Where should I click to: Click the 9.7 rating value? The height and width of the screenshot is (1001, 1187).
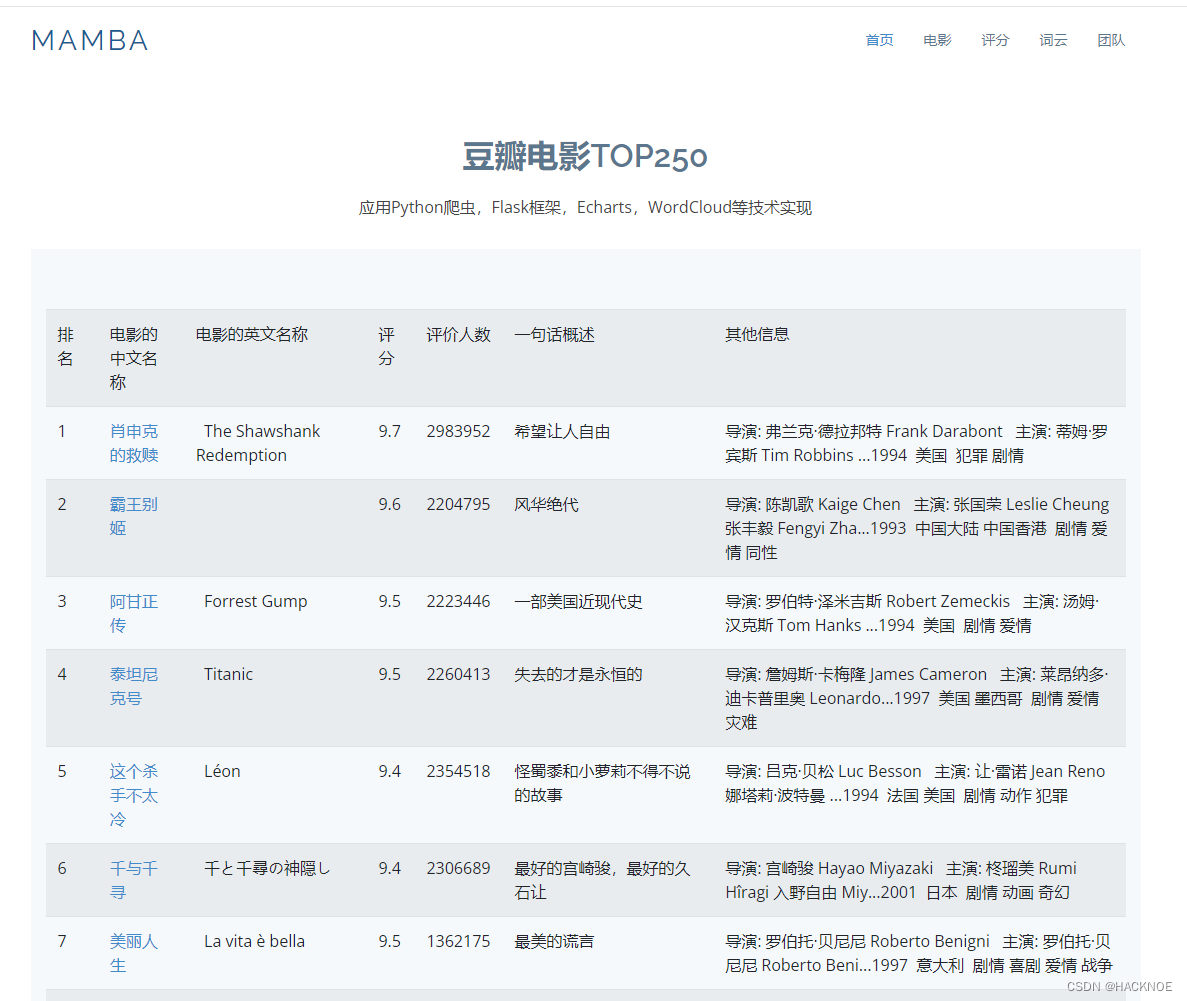(390, 431)
